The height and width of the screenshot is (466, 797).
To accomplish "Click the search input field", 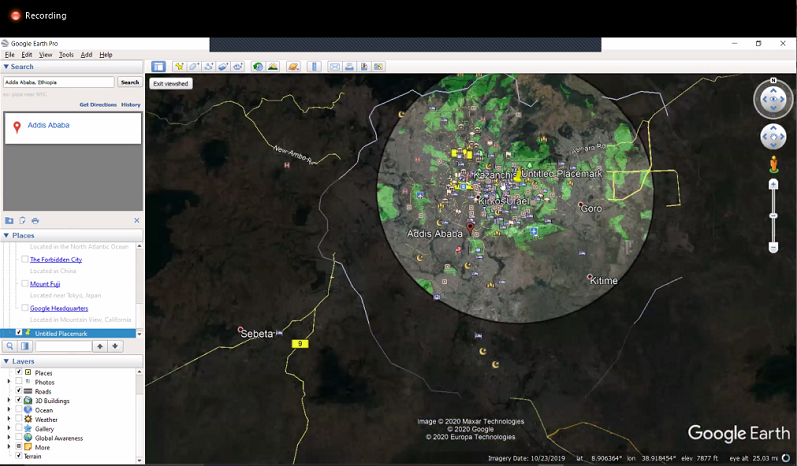I will pyautogui.click(x=59, y=82).
